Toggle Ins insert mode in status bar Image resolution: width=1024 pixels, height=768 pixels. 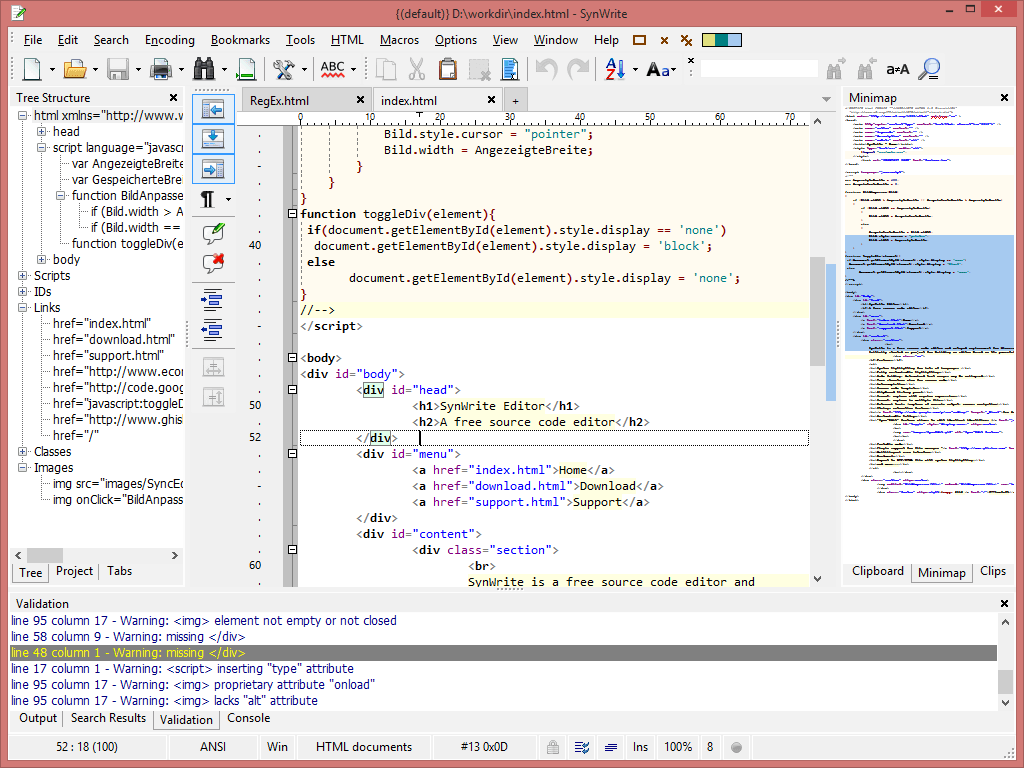click(640, 747)
